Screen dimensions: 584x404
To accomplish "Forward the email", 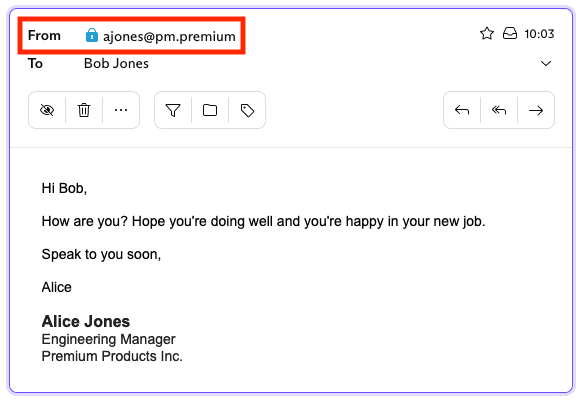I will point(536,110).
